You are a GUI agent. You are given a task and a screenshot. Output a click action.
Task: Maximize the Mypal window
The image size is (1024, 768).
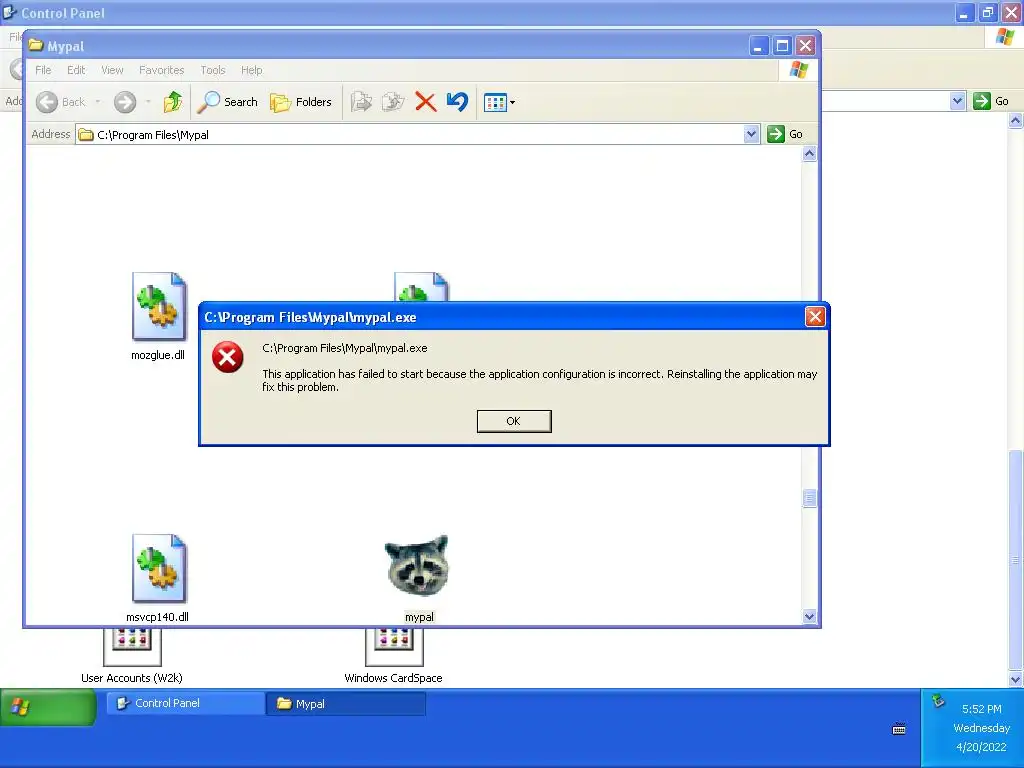tap(782, 46)
